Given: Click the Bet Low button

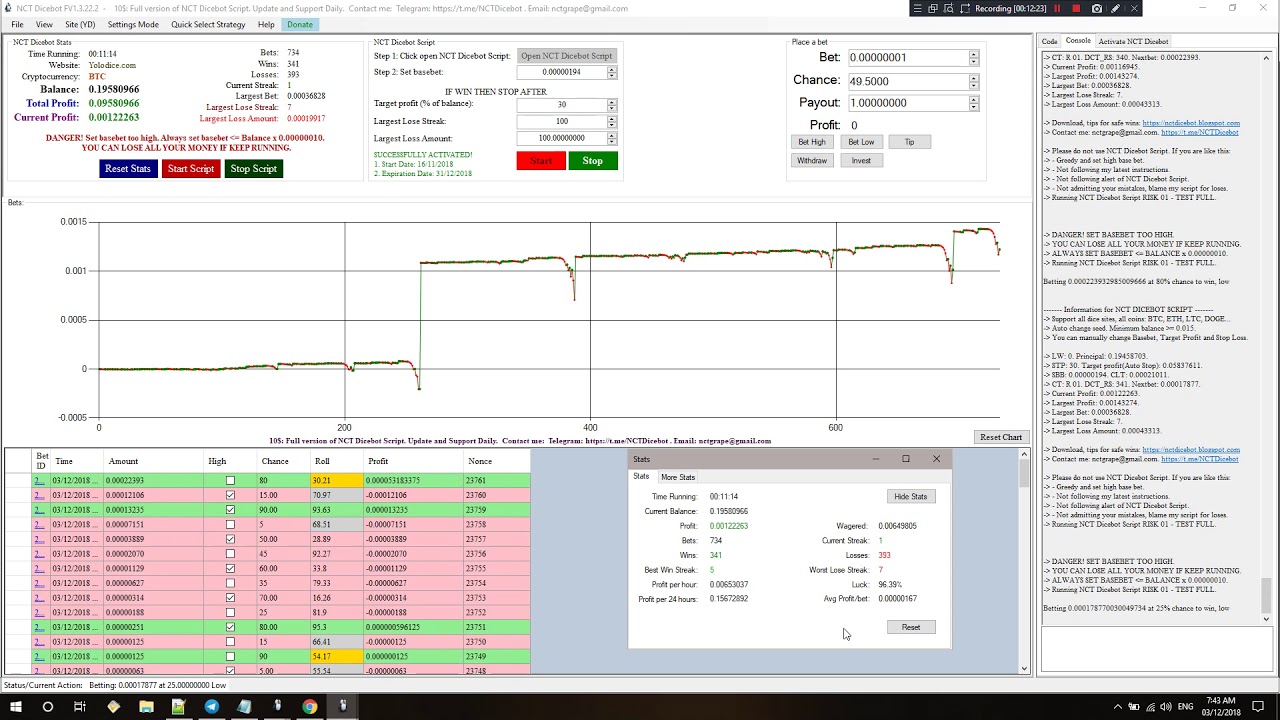Looking at the screenshot, I should 861,142.
